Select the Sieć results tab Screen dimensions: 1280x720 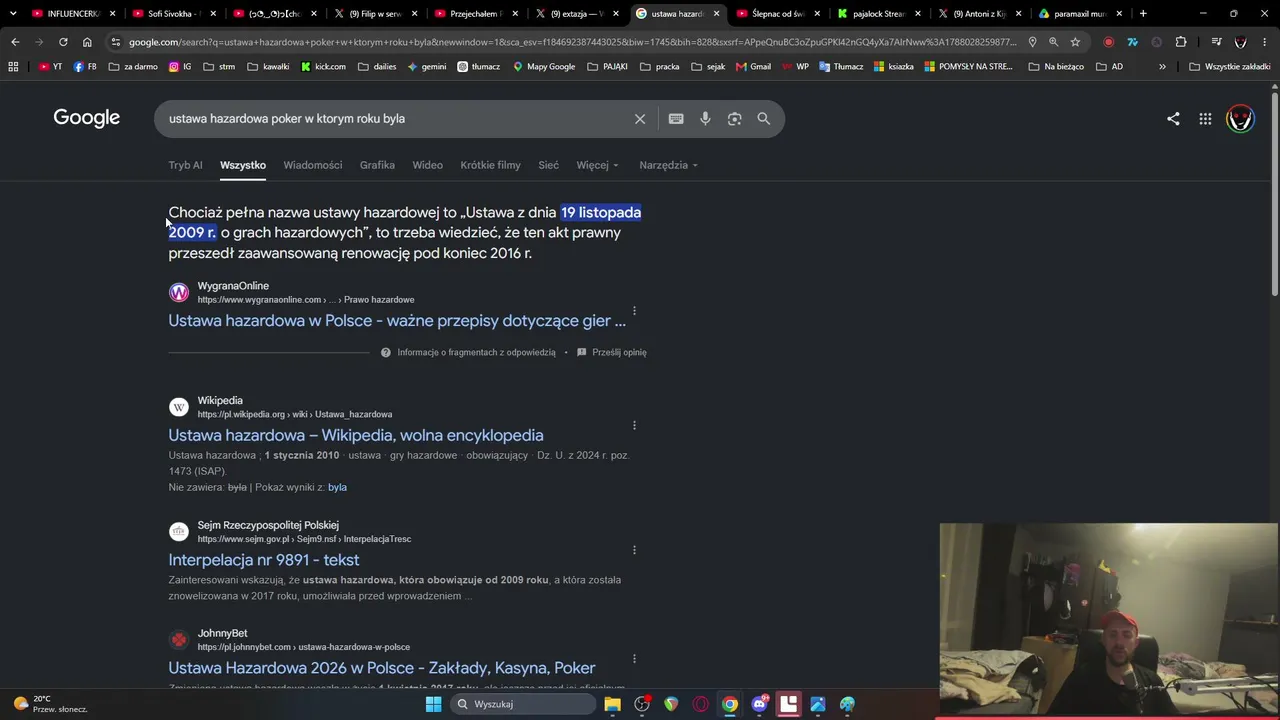pyautogui.click(x=549, y=165)
